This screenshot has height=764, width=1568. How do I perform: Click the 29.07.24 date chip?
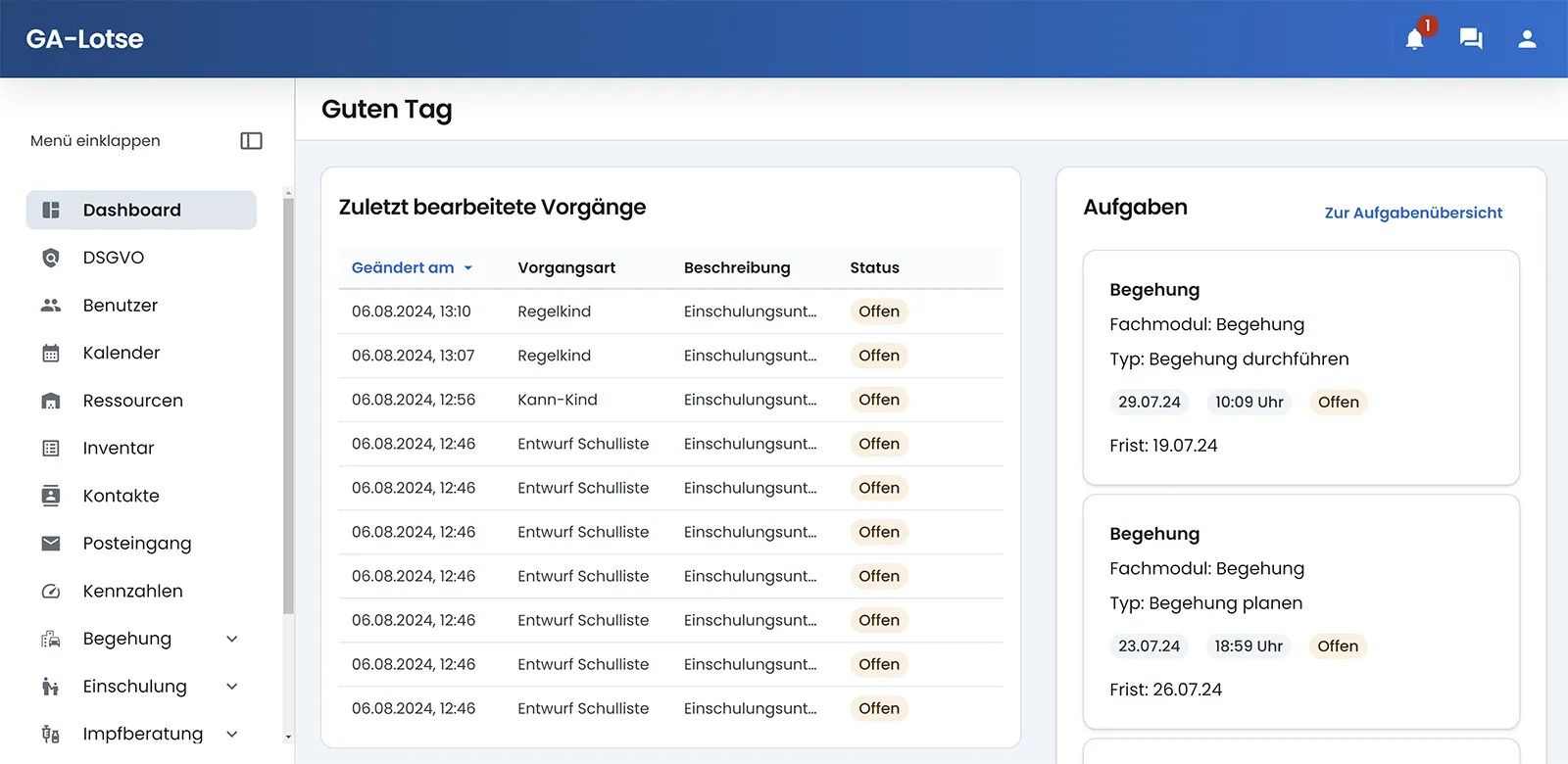(x=1150, y=403)
